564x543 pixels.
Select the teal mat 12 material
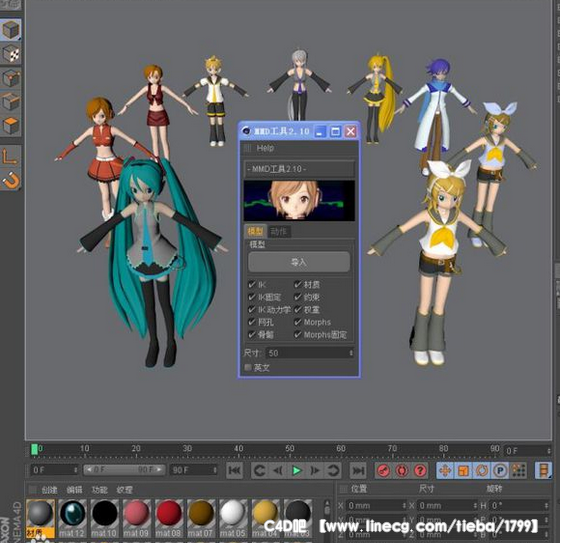72,518
